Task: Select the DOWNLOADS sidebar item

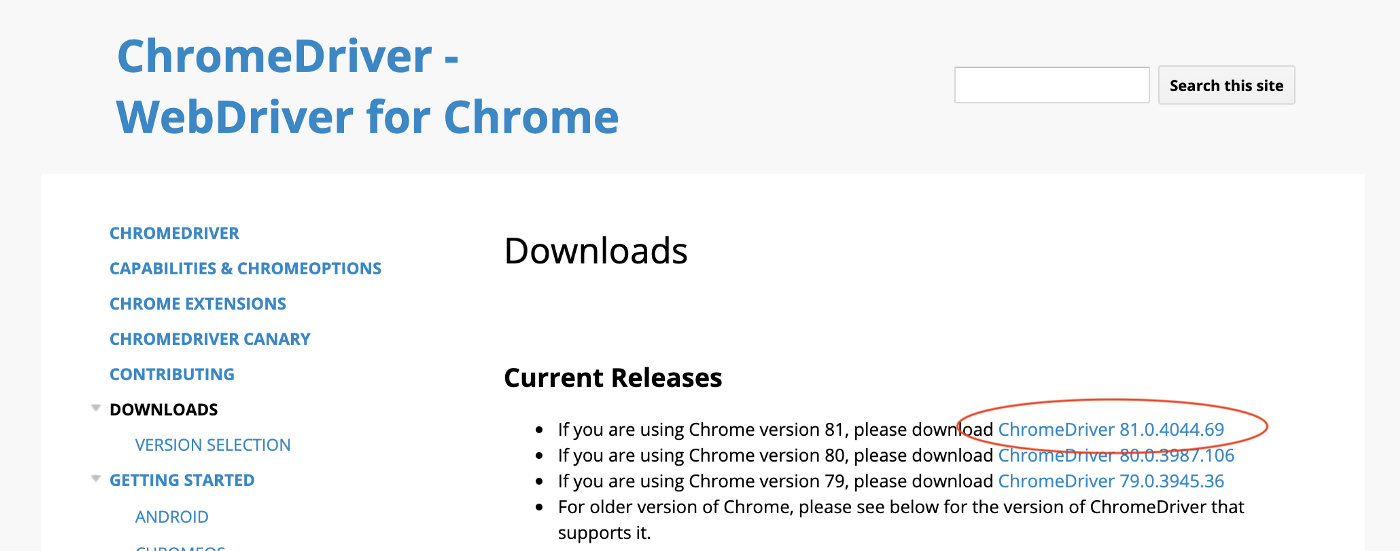Action: coord(163,409)
